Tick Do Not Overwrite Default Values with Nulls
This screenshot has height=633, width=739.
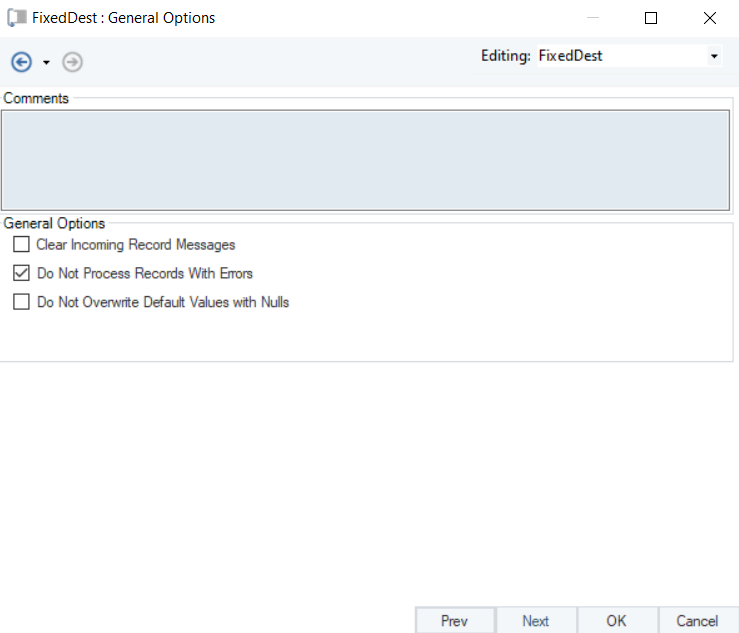21,302
